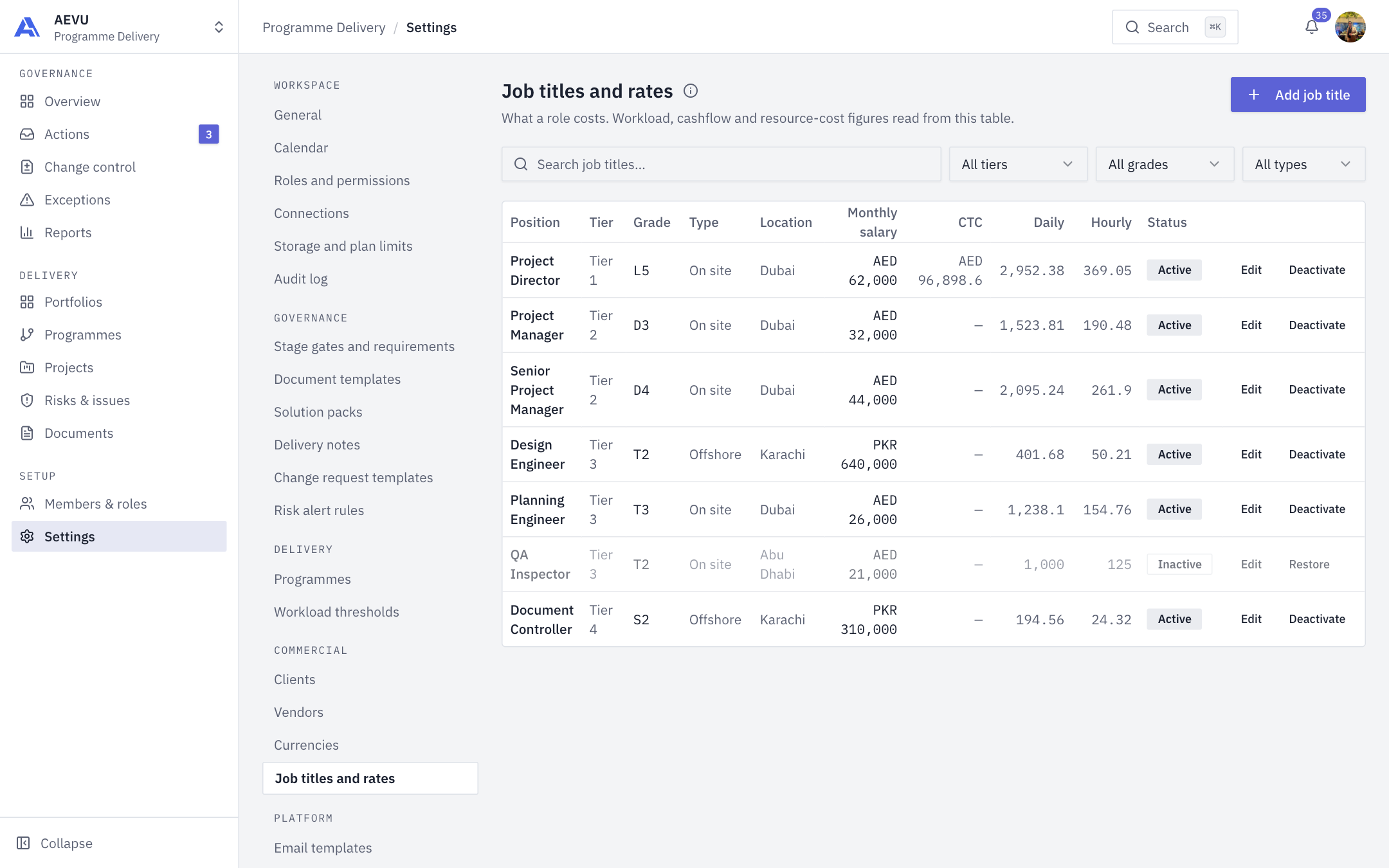Click the Projects folder icon

click(27, 368)
